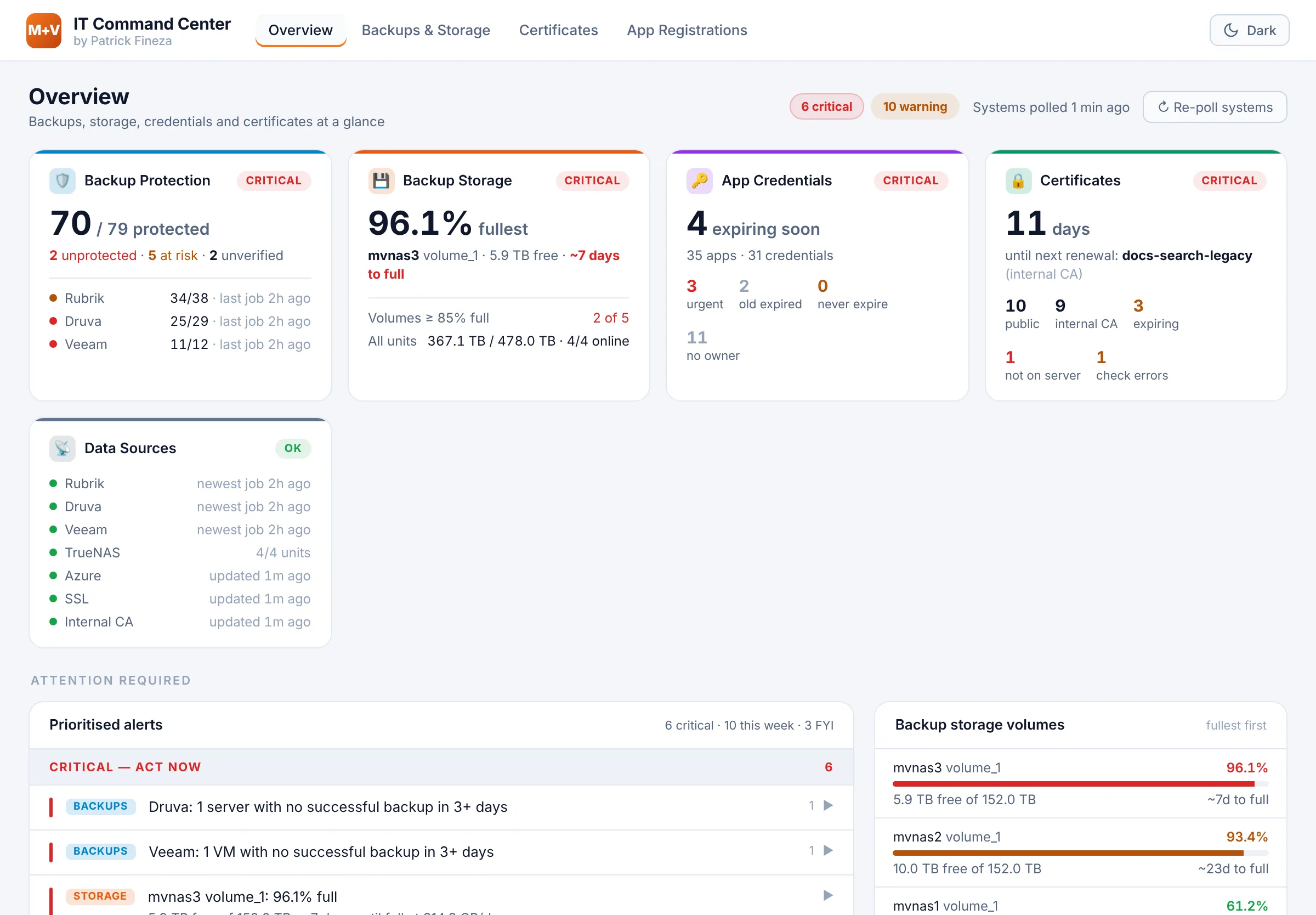This screenshot has width=1316, height=915.
Task: Expand the mvnas3 volume_1 96.1% full alert
Action: (441, 896)
